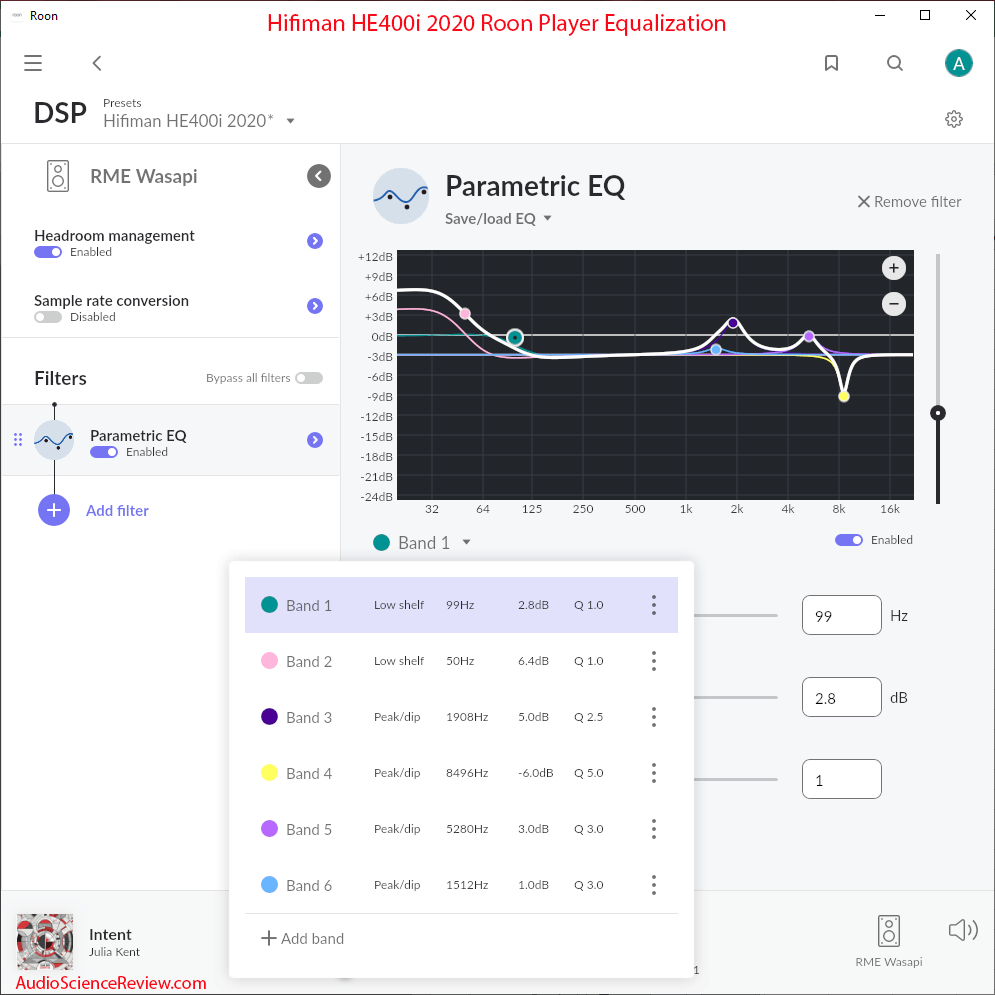
Task: Select Band 2 Low shelf 50Hz
Action: click(461, 661)
